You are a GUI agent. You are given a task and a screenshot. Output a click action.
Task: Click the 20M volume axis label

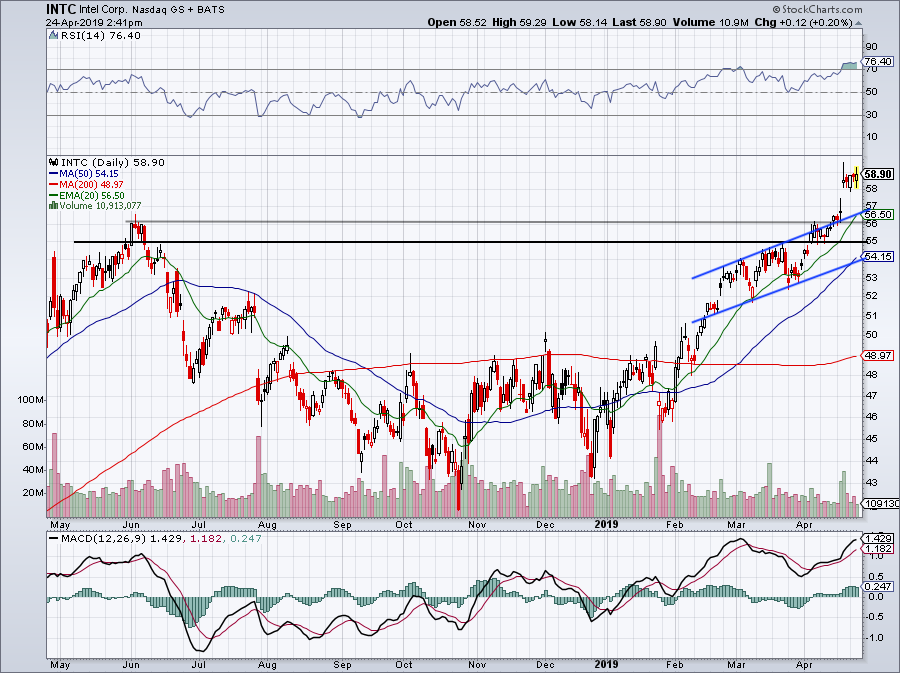[x=33, y=493]
